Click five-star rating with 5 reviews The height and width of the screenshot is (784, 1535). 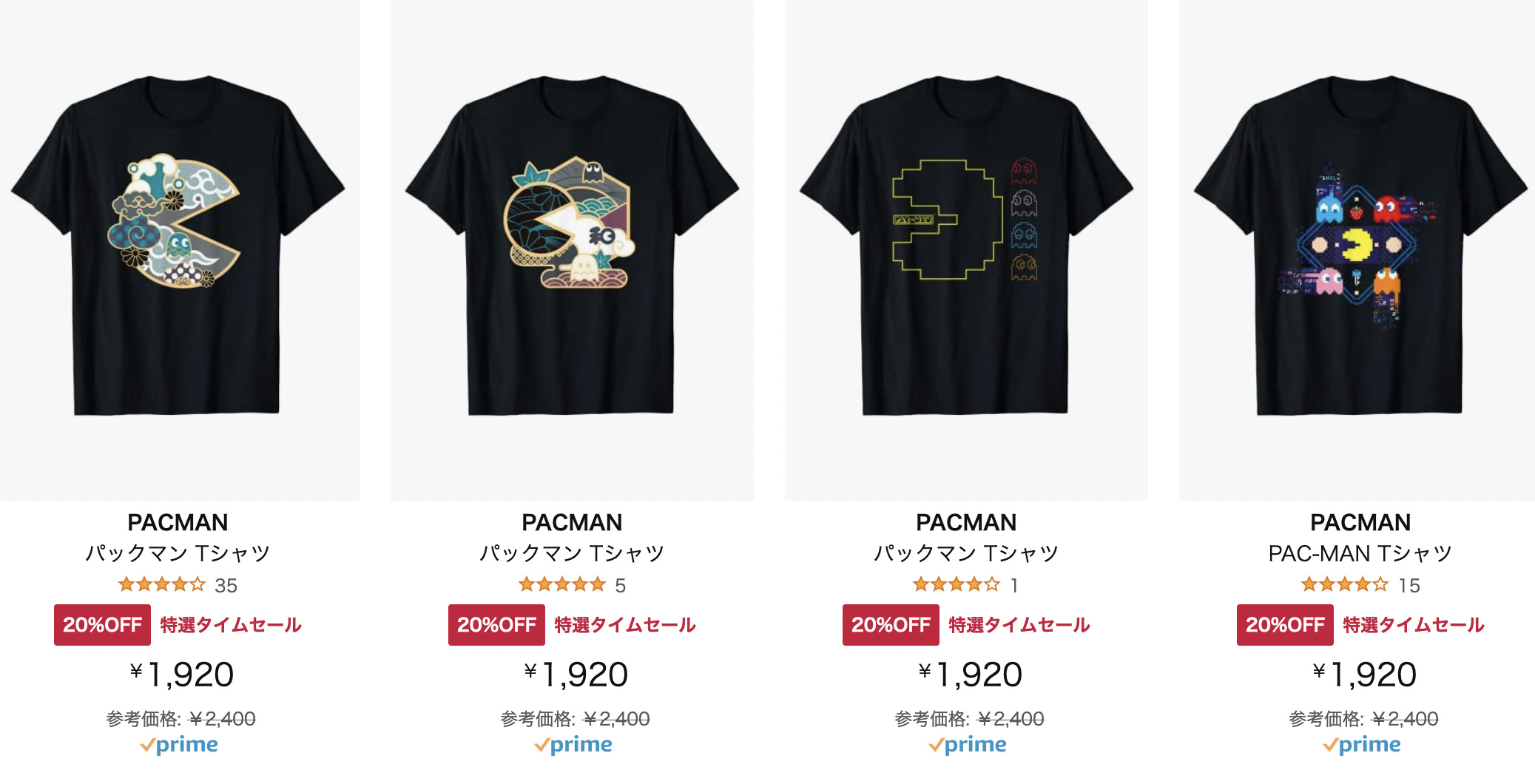pos(562,585)
